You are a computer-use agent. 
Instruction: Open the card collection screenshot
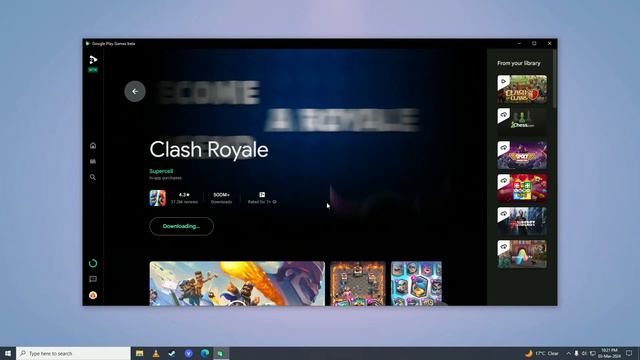click(416, 283)
